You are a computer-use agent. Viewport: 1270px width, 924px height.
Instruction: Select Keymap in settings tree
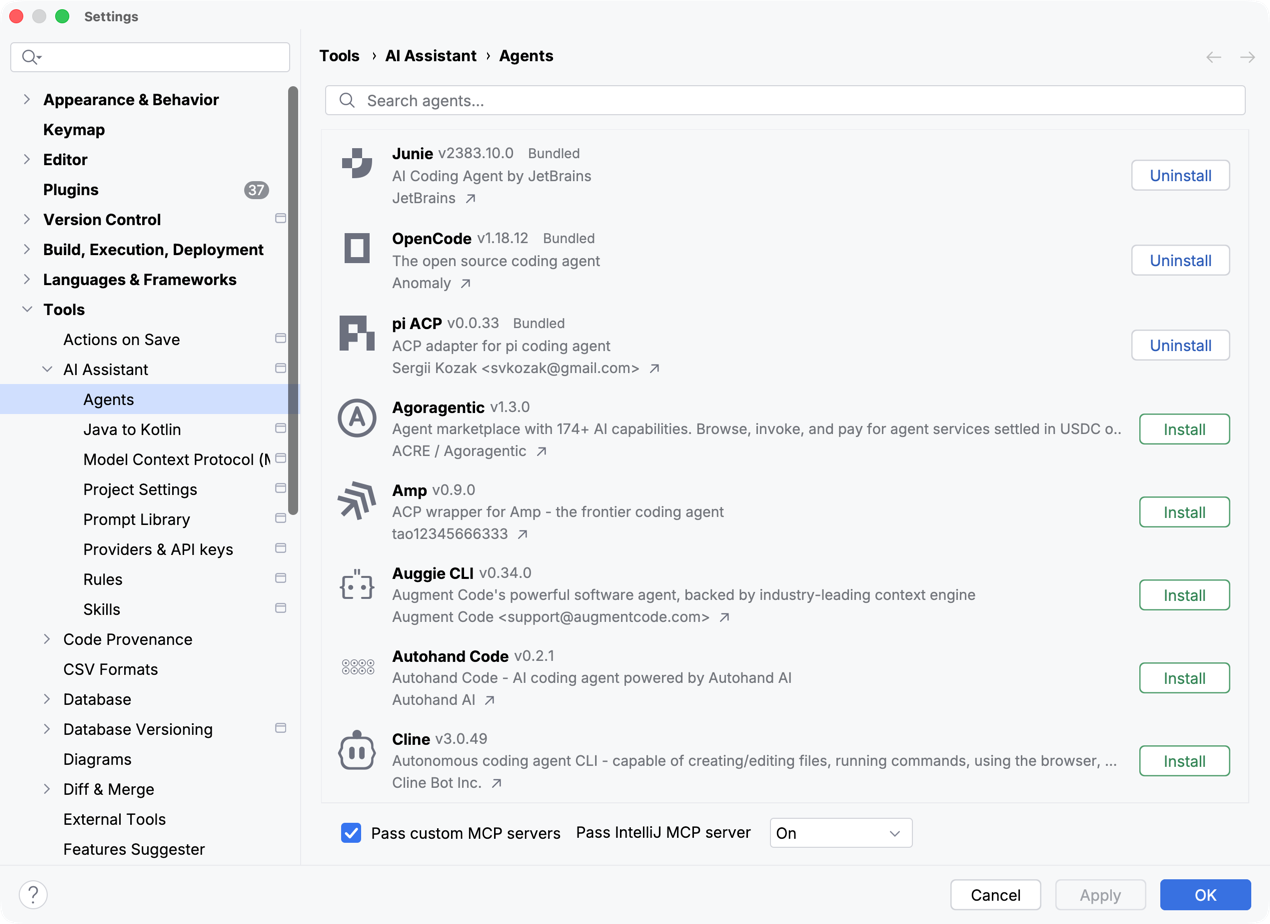(74, 130)
